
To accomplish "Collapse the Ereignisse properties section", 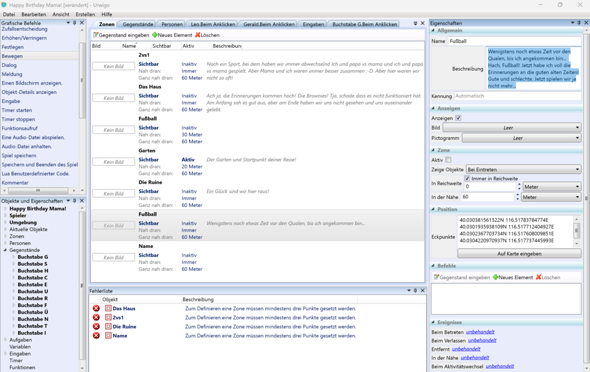I will 433,322.
